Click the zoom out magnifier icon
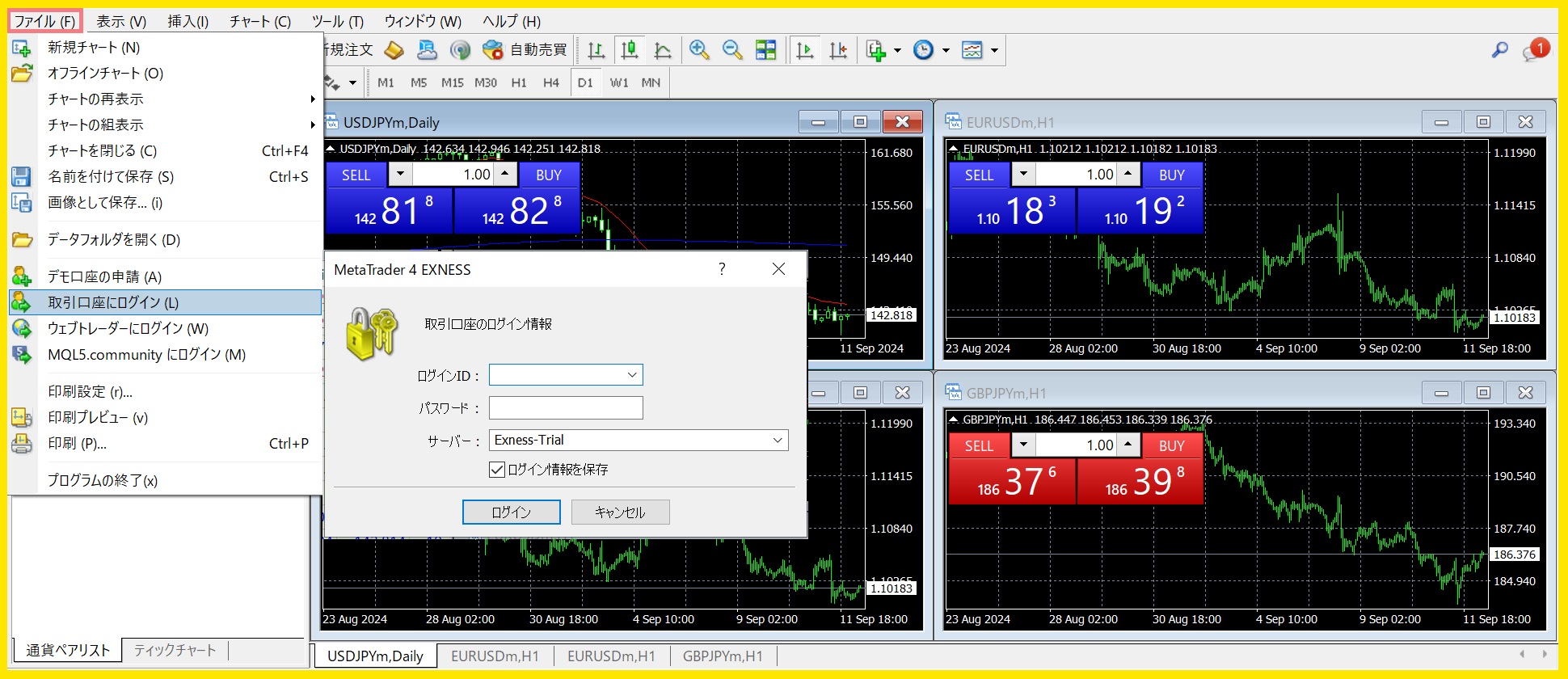Viewport: 1568px width, 679px height. click(x=732, y=50)
